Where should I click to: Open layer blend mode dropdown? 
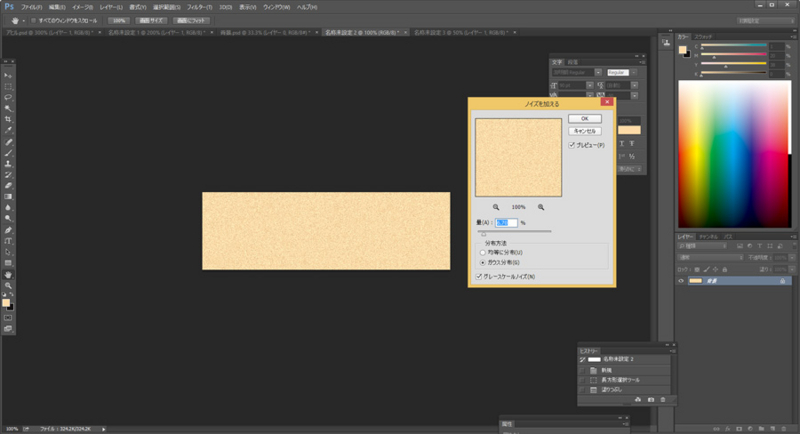coord(710,258)
